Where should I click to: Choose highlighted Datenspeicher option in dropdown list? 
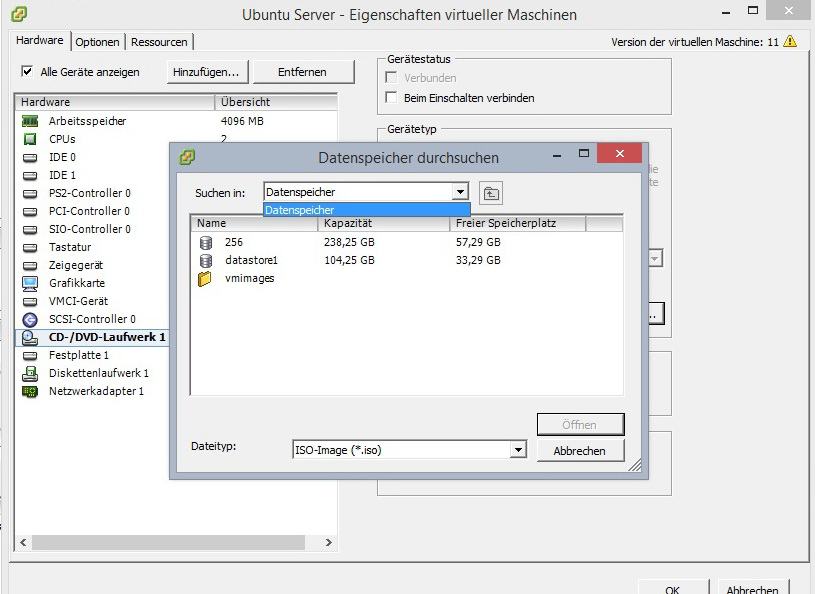[366, 210]
